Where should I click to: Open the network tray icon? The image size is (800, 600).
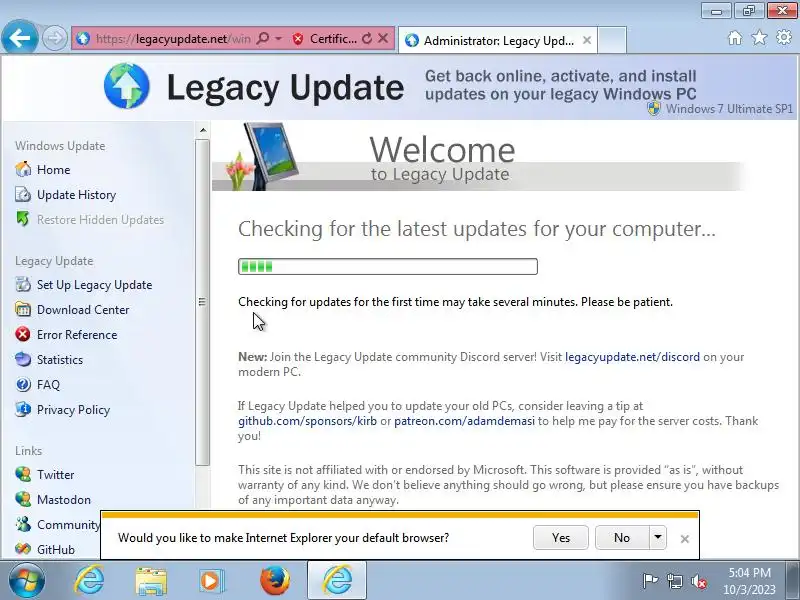click(x=674, y=581)
